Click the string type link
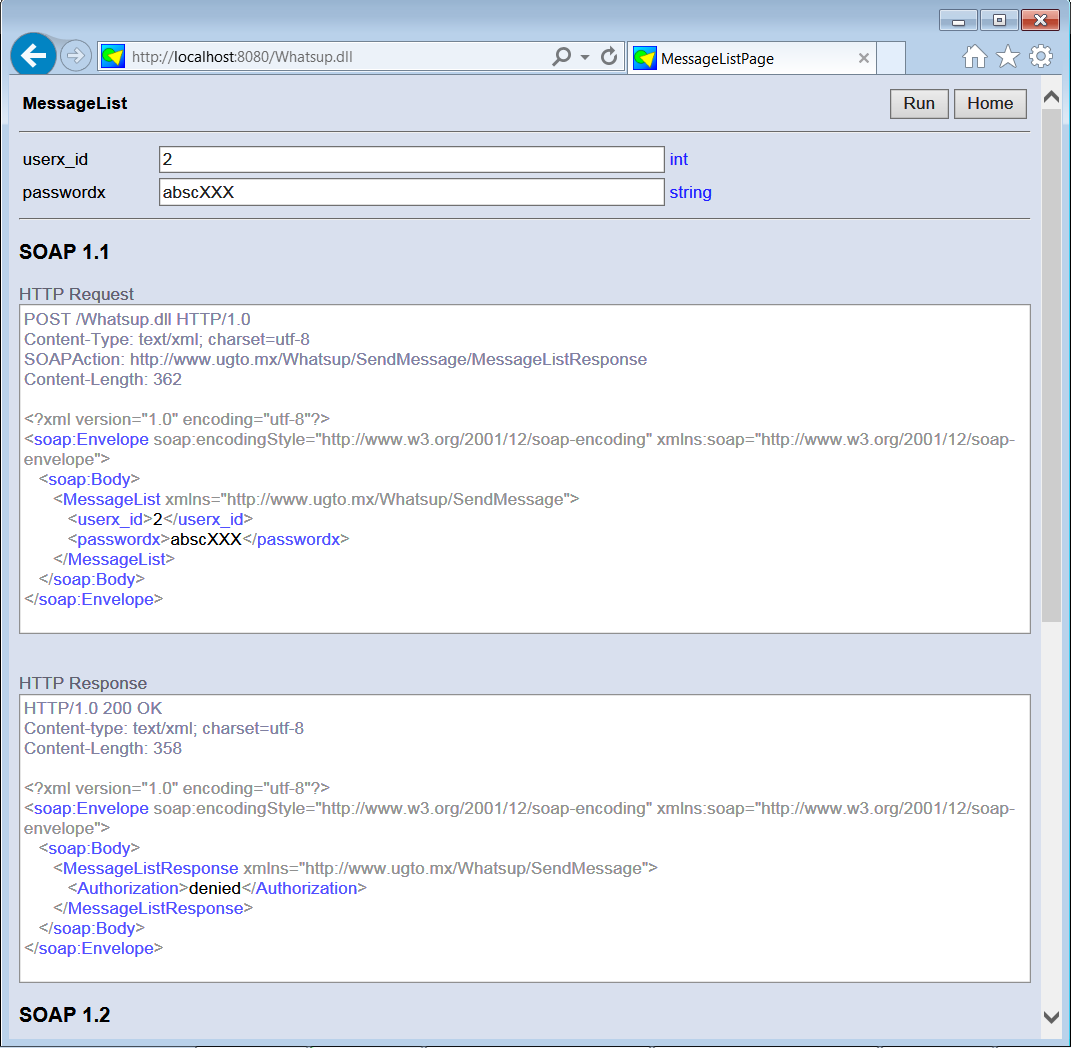The image size is (1071, 1048). 691,193
